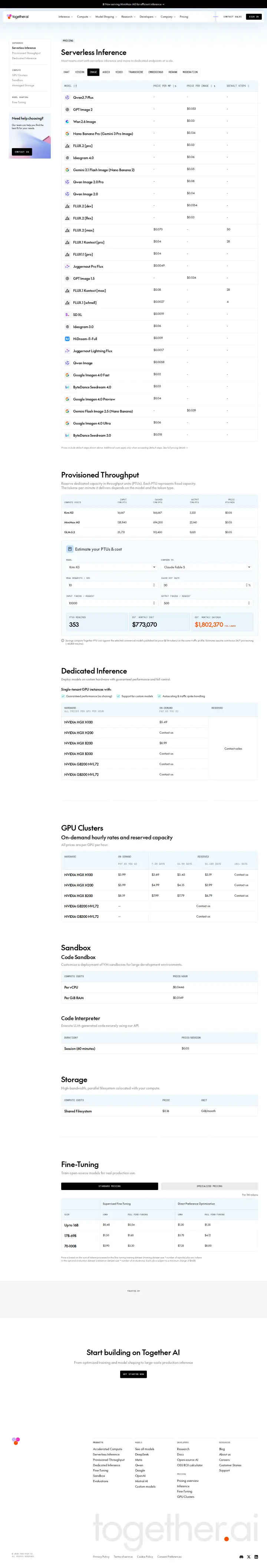The image size is (267, 1568).
Task: Click the GPT Image 2 model icon
Action: (67, 110)
